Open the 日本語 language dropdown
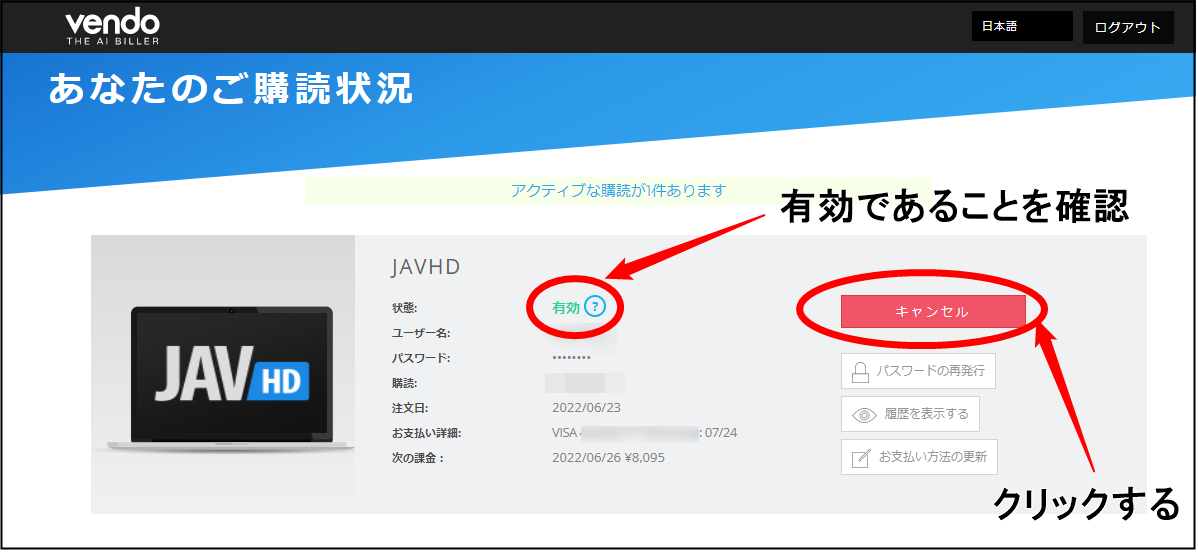 tap(1021, 27)
